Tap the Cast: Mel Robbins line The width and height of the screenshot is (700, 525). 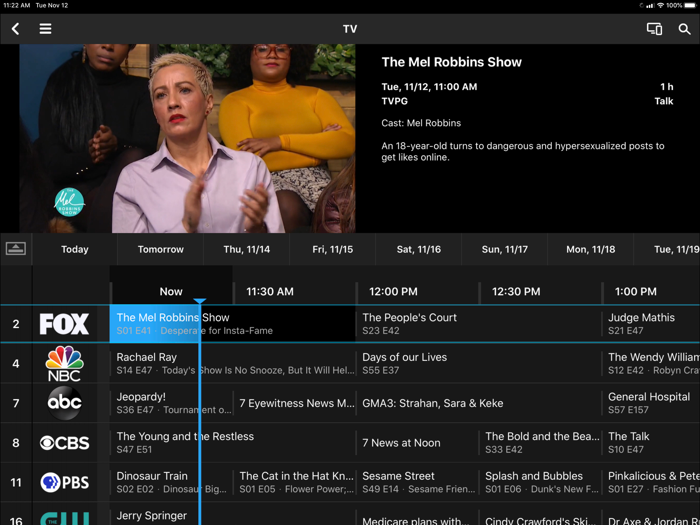point(421,123)
